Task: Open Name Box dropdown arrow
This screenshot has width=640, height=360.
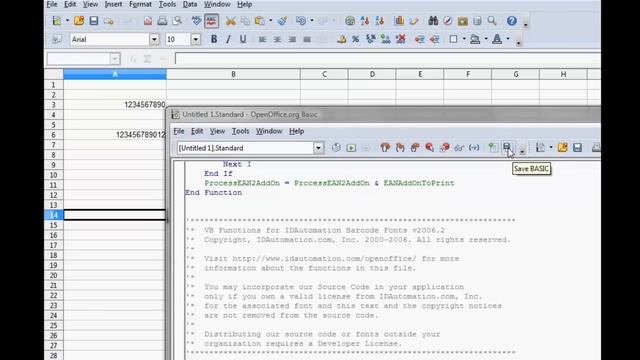Action: click(115, 59)
